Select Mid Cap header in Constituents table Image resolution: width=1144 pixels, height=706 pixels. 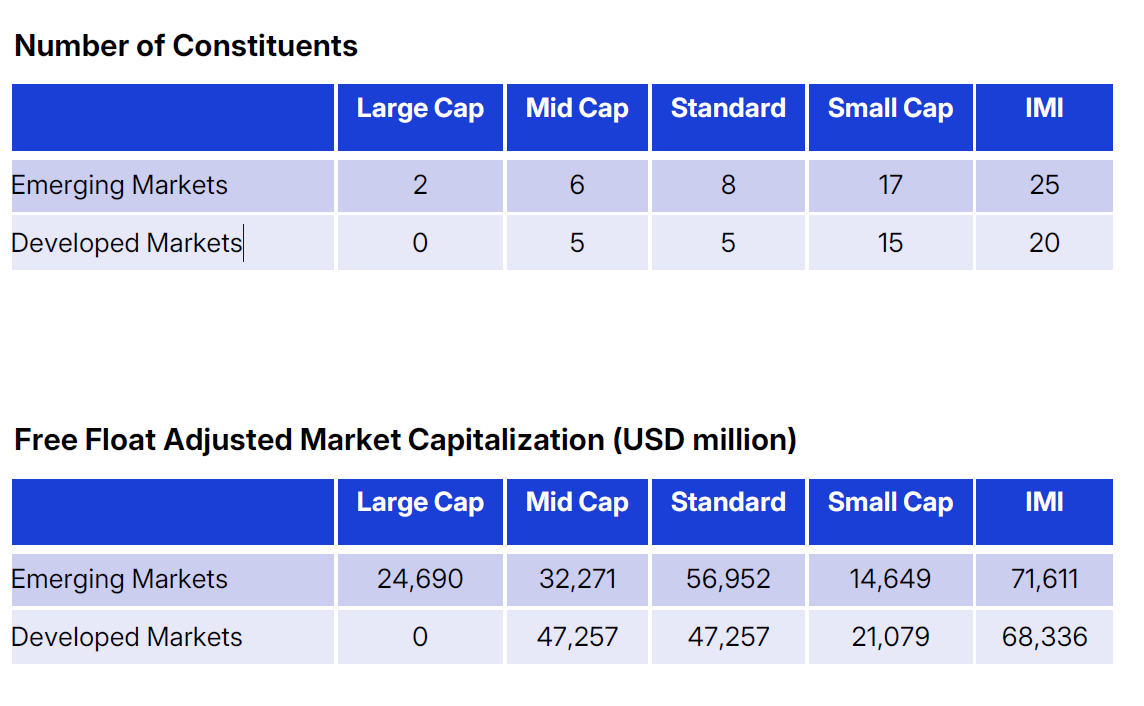577,109
